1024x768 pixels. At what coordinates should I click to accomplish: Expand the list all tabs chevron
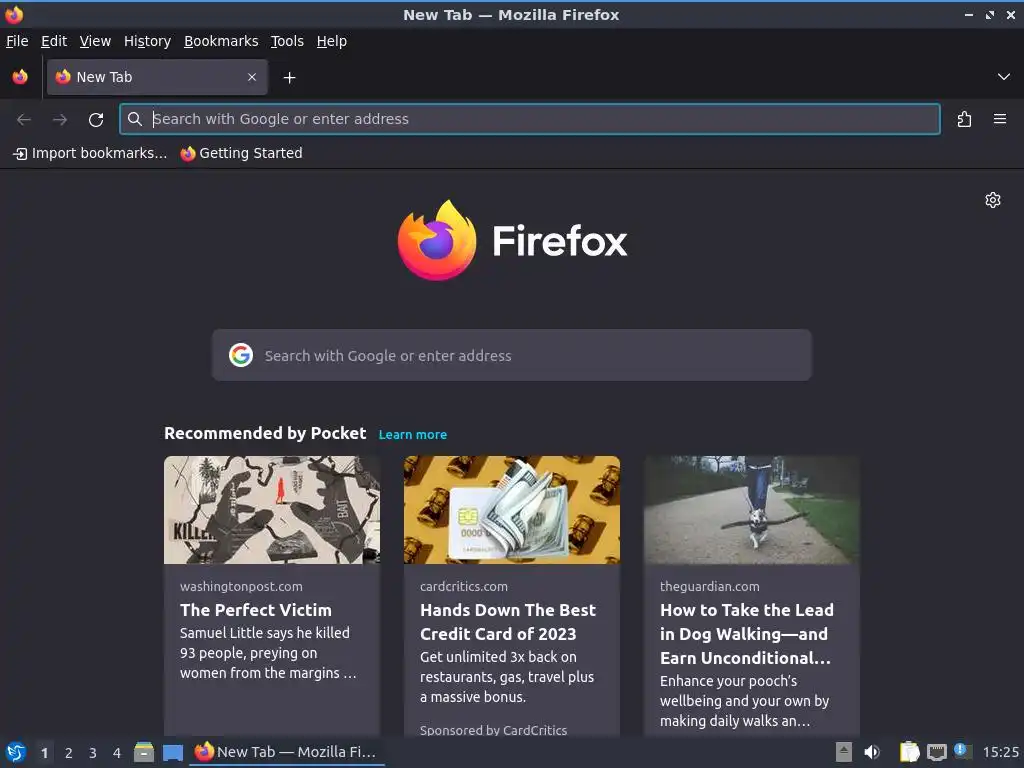(x=1004, y=77)
